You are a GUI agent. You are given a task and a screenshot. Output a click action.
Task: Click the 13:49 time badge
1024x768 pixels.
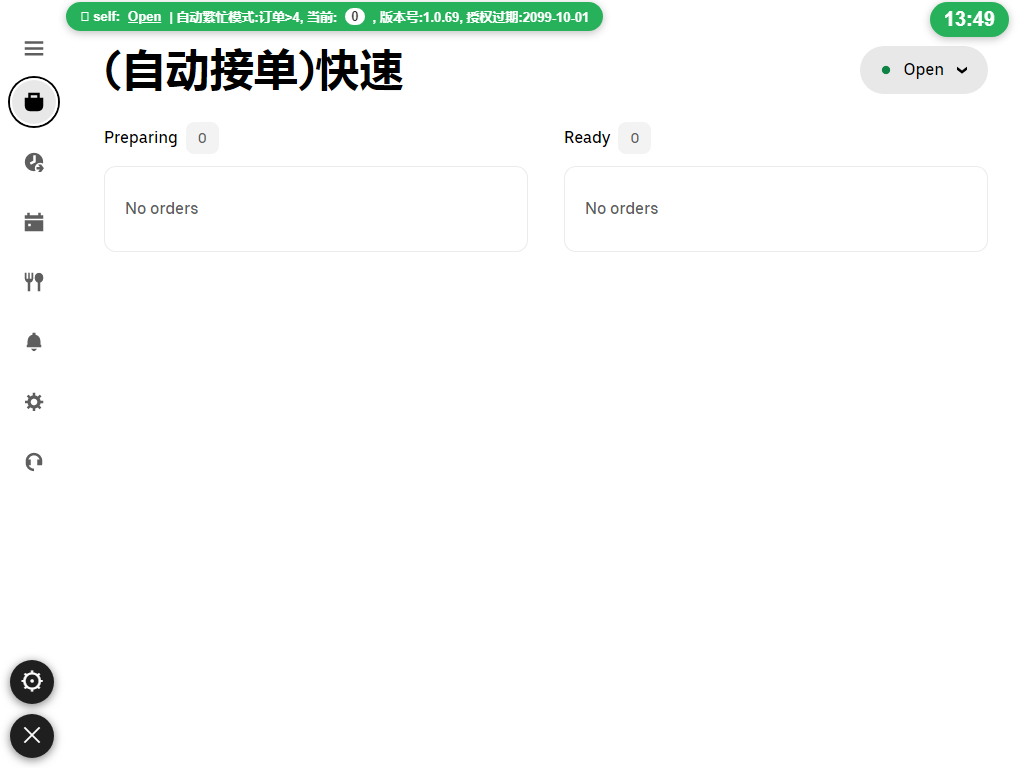point(969,19)
